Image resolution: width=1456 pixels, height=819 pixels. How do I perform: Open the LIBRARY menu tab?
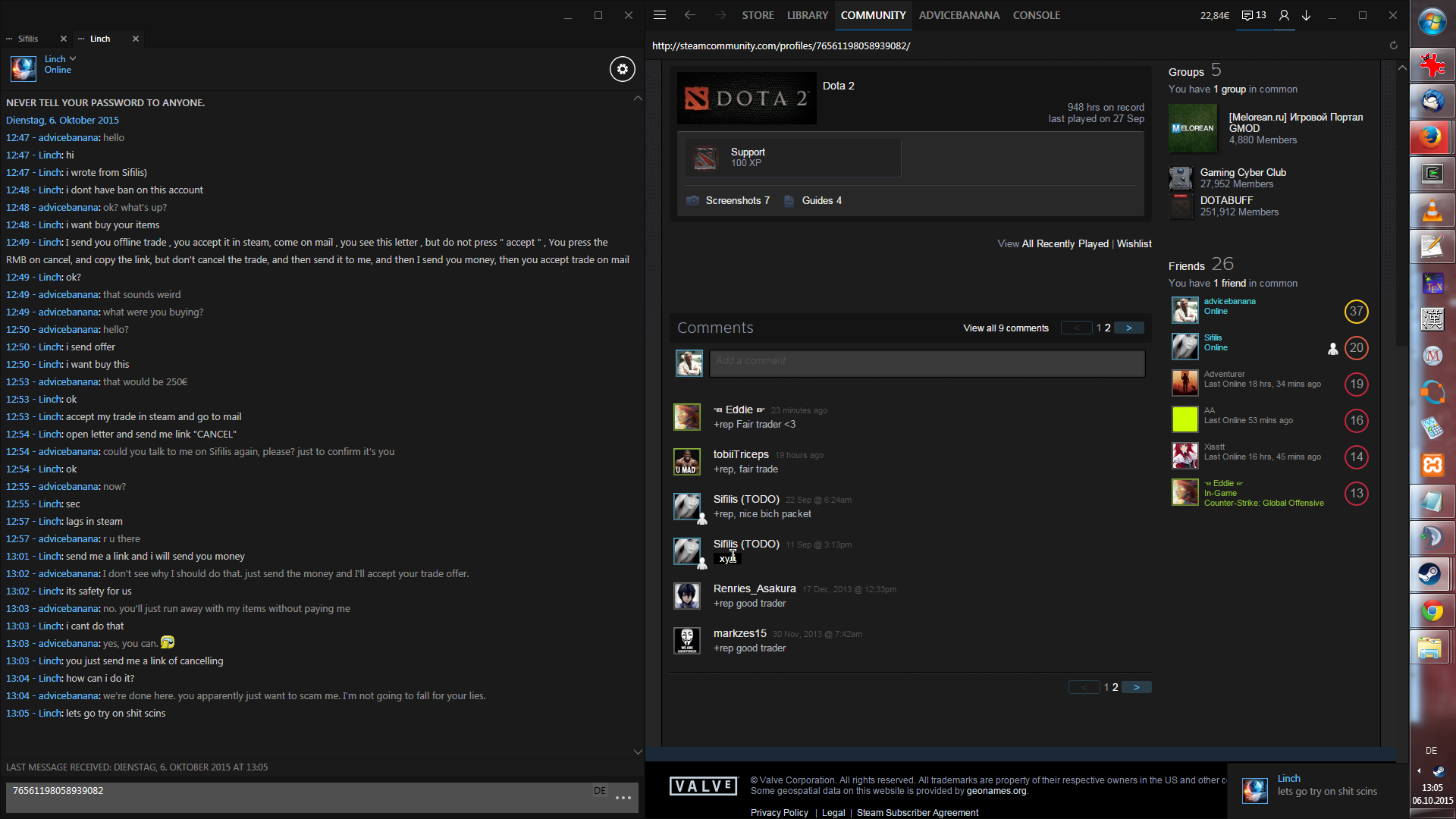tap(807, 15)
